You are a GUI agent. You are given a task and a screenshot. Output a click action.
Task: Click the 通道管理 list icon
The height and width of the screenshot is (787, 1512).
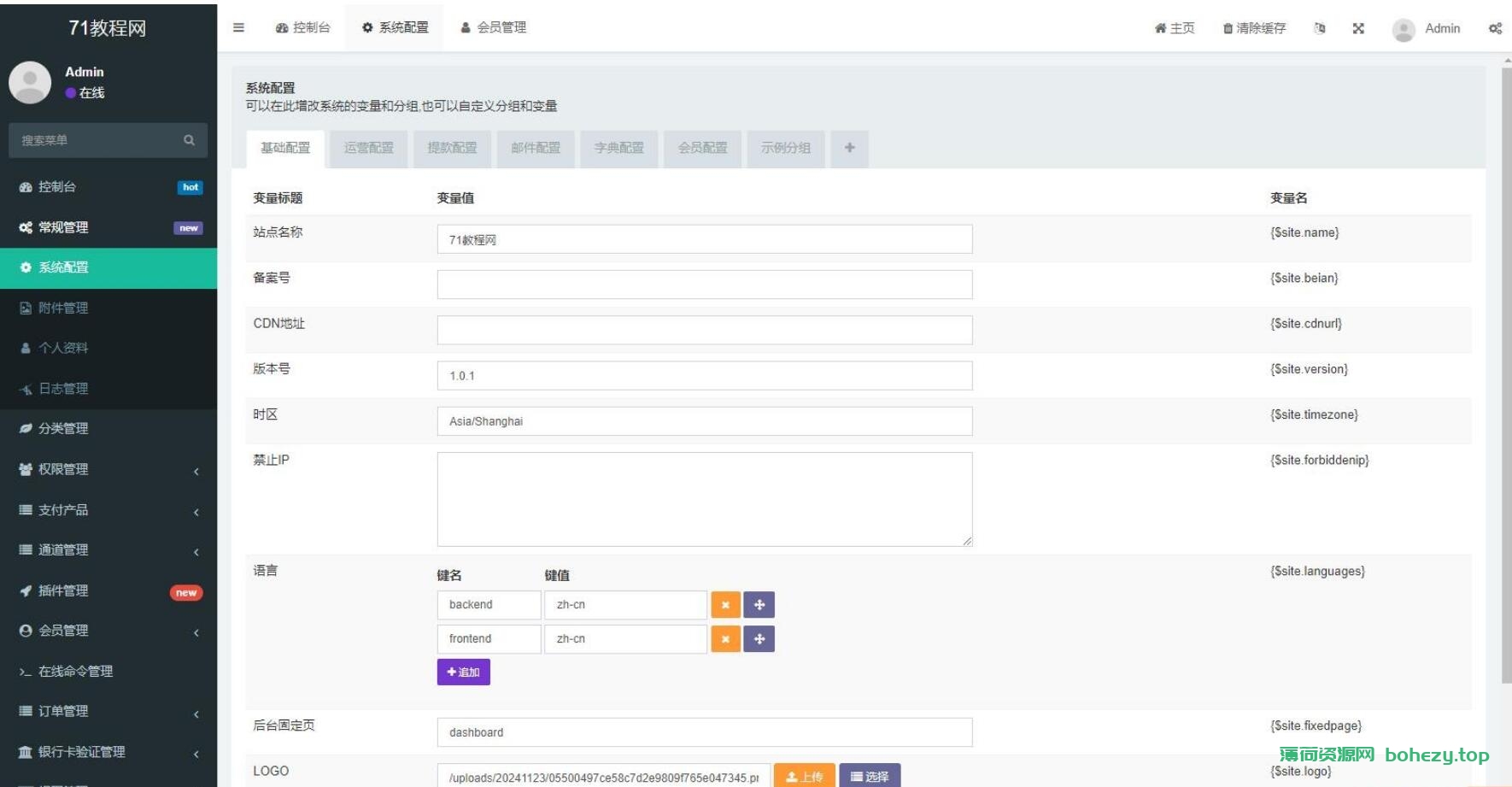(x=26, y=549)
